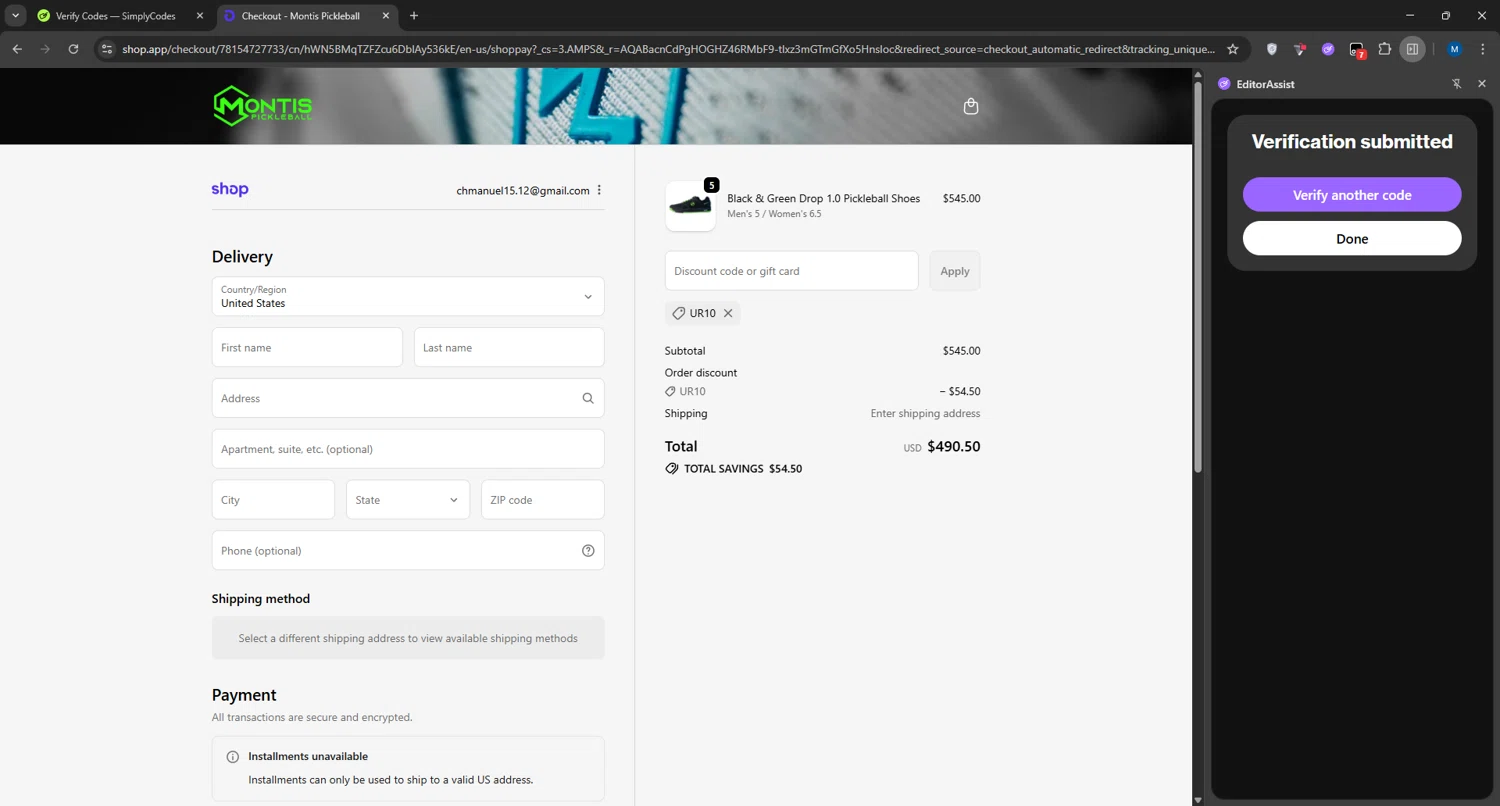This screenshot has height=806, width=1500.
Task: Click the TOTAL SAVINGS $54.50 text
Action: (x=743, y=468)
